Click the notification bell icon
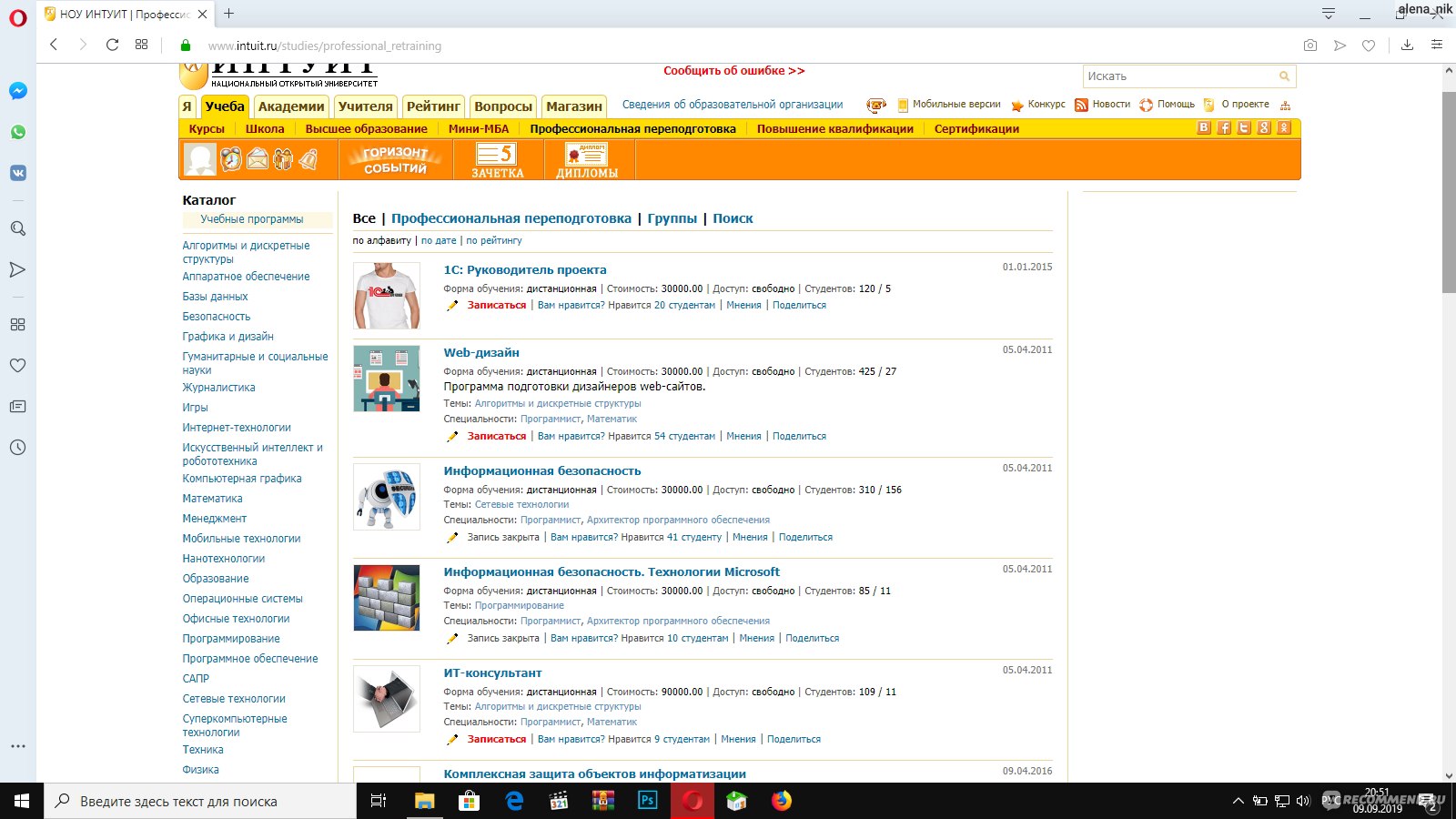1456x819 pixels. click(x=308, y=159)
